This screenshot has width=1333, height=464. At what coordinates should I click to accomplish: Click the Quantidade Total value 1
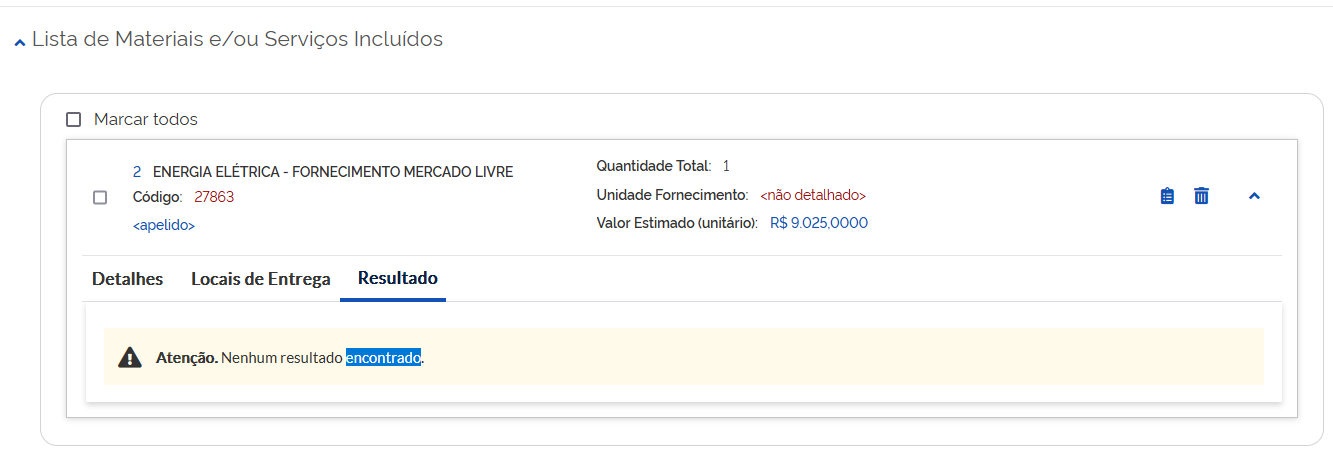[x=726, y=166]
